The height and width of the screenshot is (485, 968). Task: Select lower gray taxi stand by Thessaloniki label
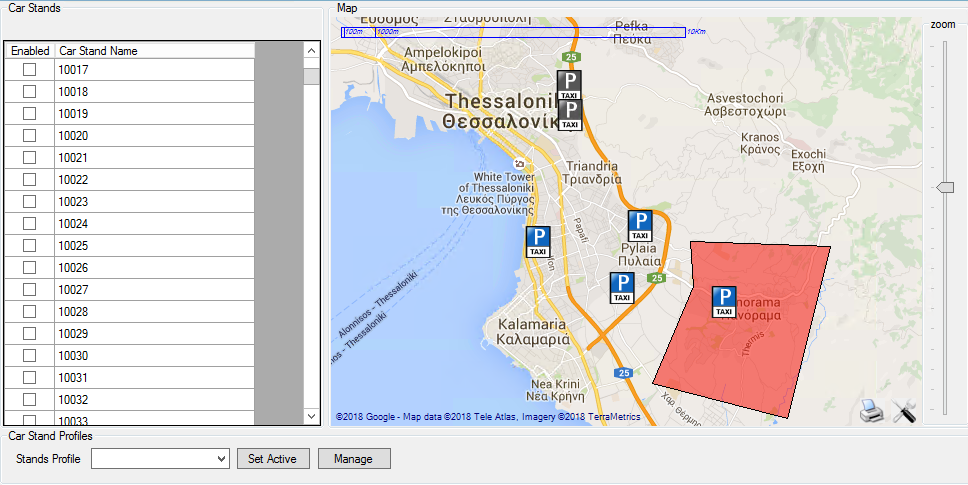(570, 116)
